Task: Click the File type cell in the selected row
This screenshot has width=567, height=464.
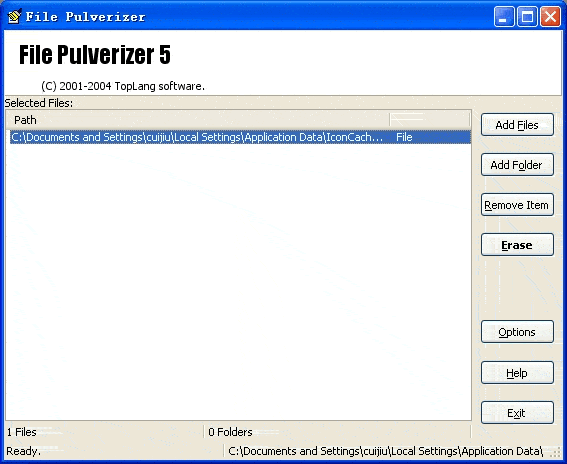Action: (x=404, y=137)
